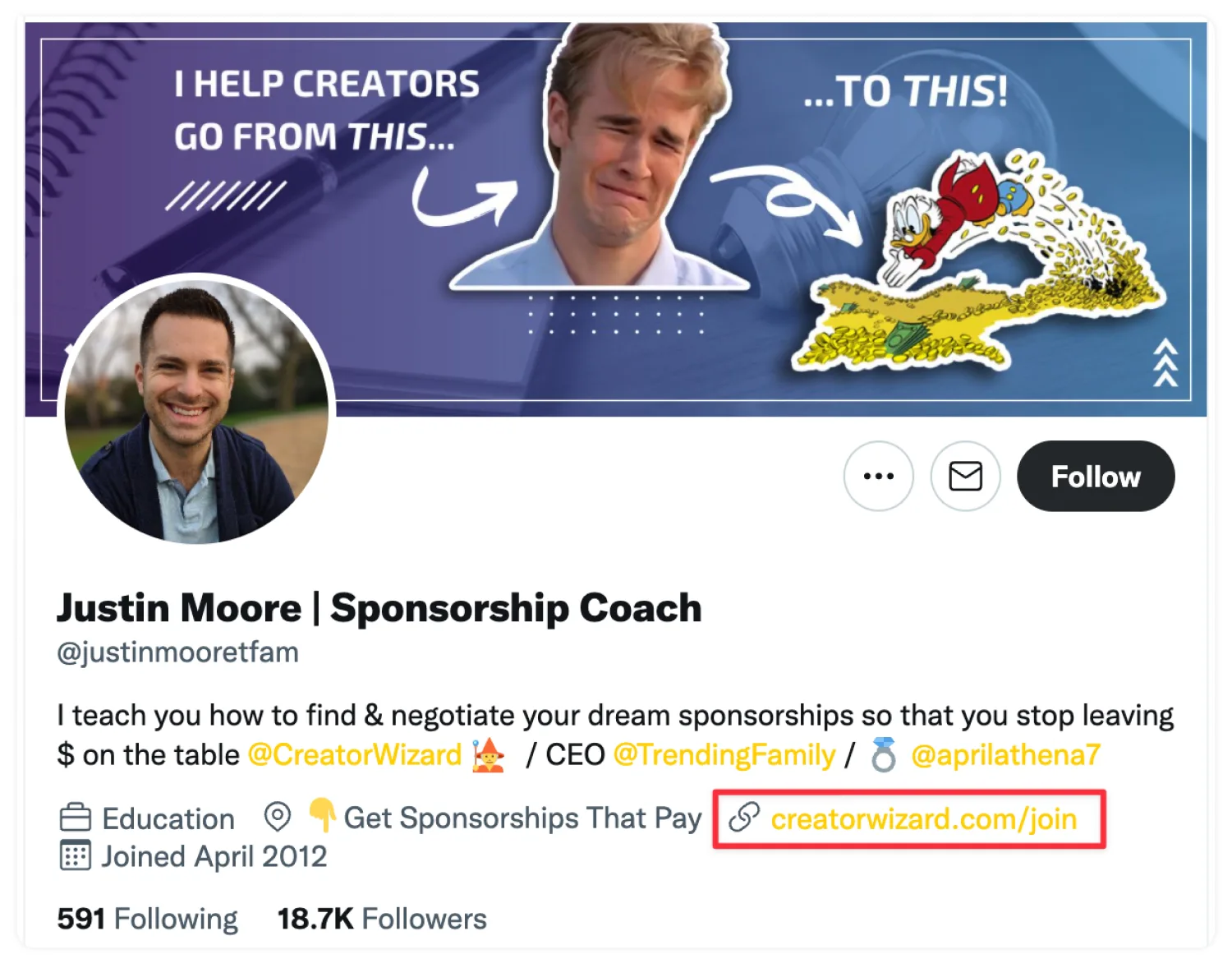The height and width of the screenshot is (968, 1232).
Task: Open the creatorwizard.com/join website link
Action: point(923,819)
